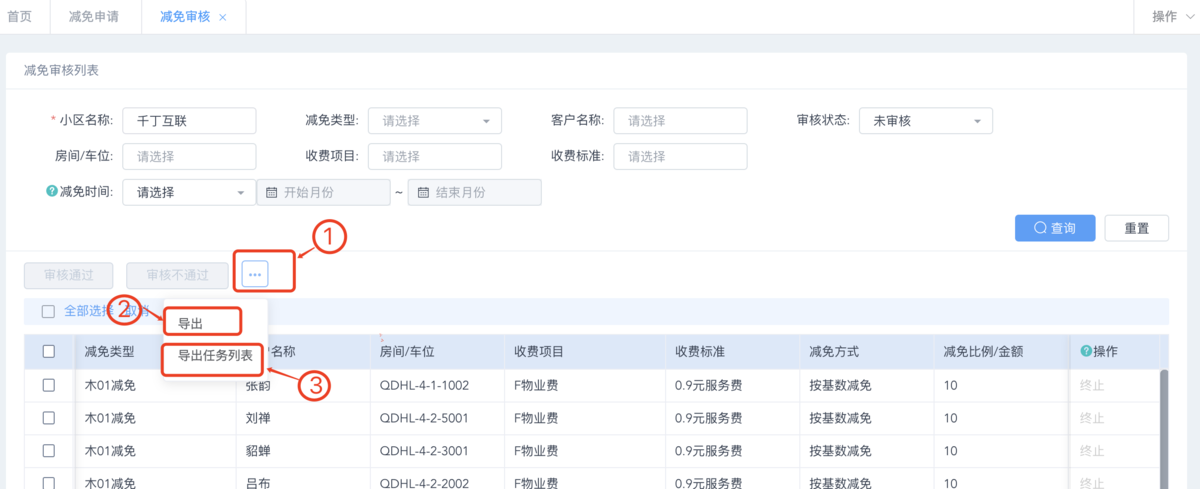Click 终止 in the 刘禅 row
Viewport: 1200px width, 489px height.
click(1092, 418)
